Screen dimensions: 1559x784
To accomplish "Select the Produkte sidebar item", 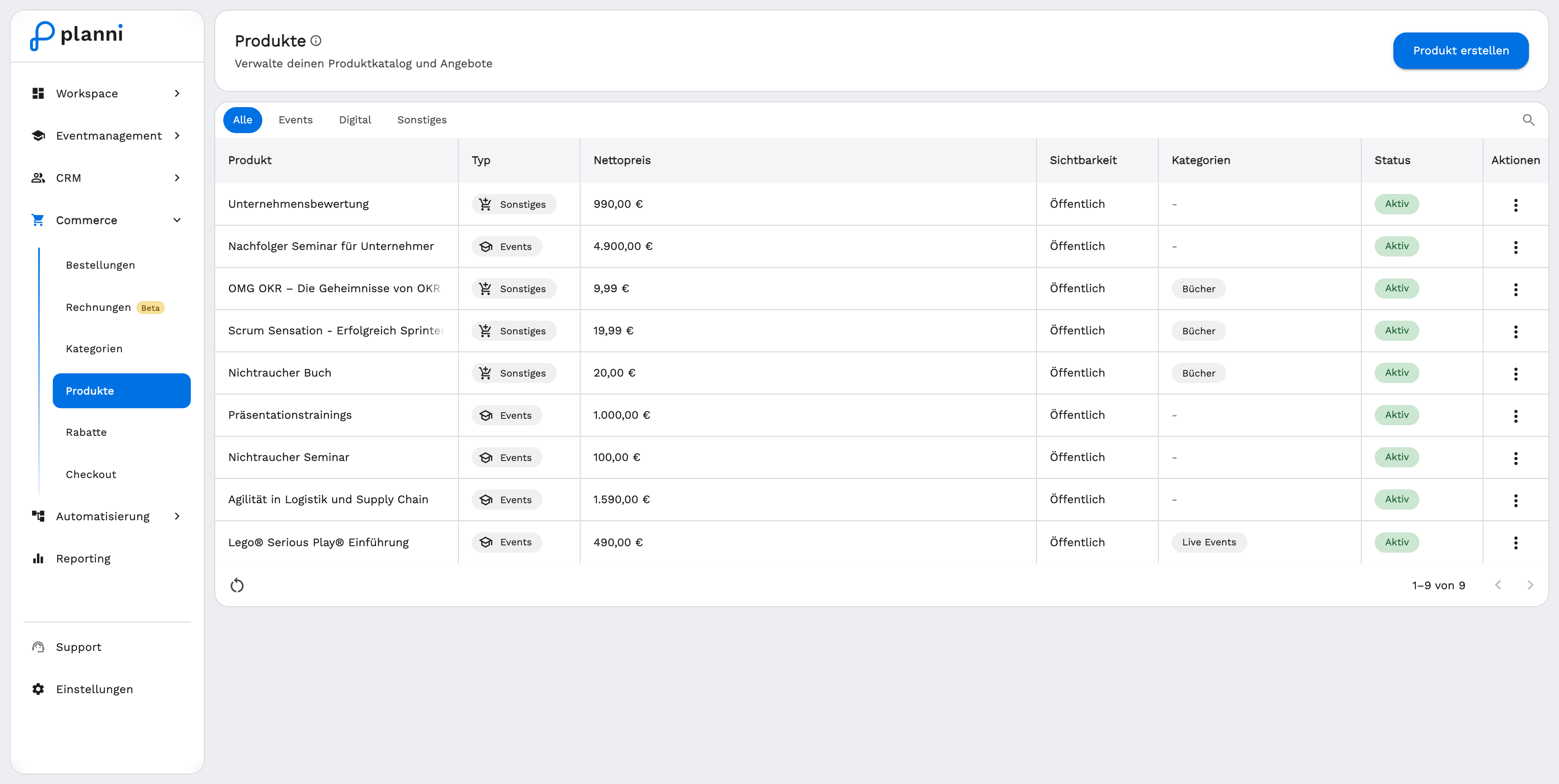I will (x=122, y=391).
